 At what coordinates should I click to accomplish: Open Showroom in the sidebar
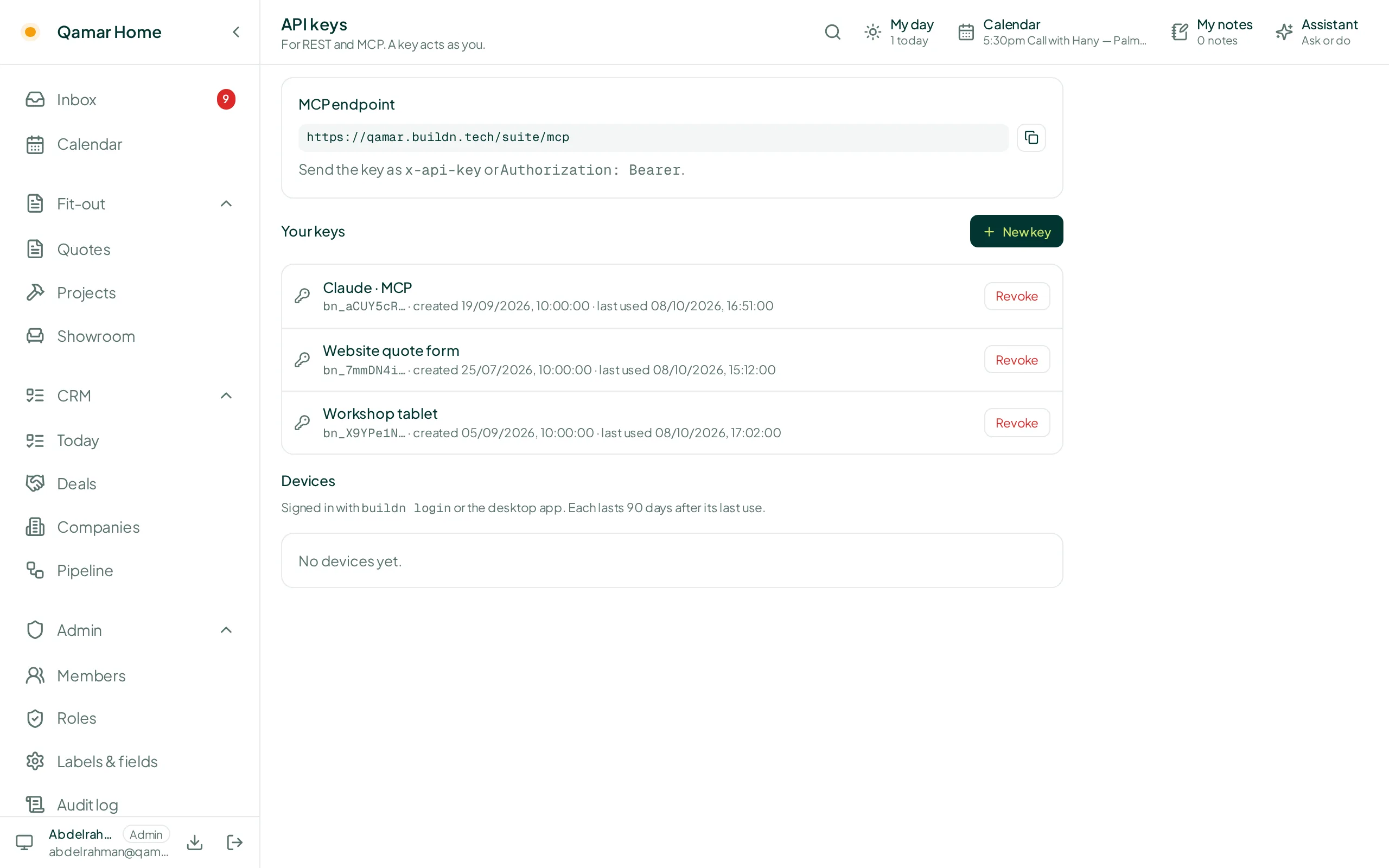[x=130, y=336]
